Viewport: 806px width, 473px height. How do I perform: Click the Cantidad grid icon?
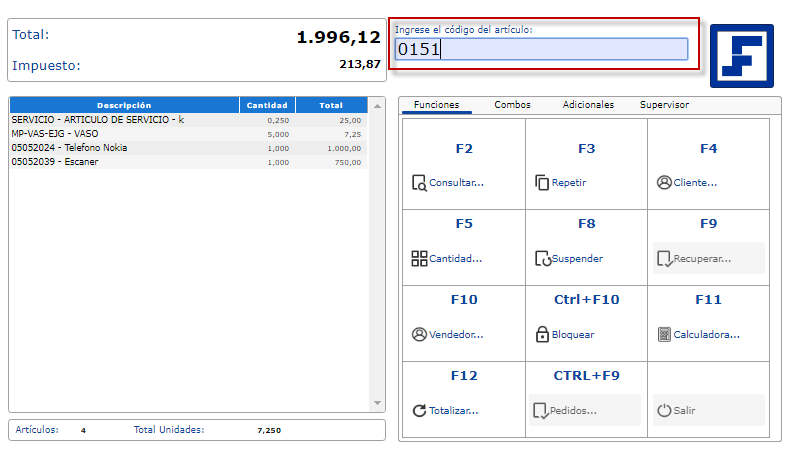pos(419,259)
